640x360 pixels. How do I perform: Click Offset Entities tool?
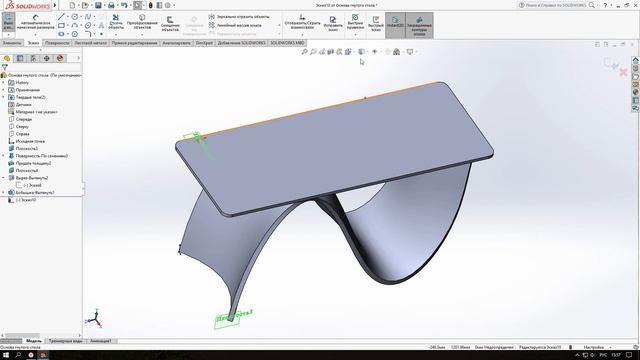170,24
